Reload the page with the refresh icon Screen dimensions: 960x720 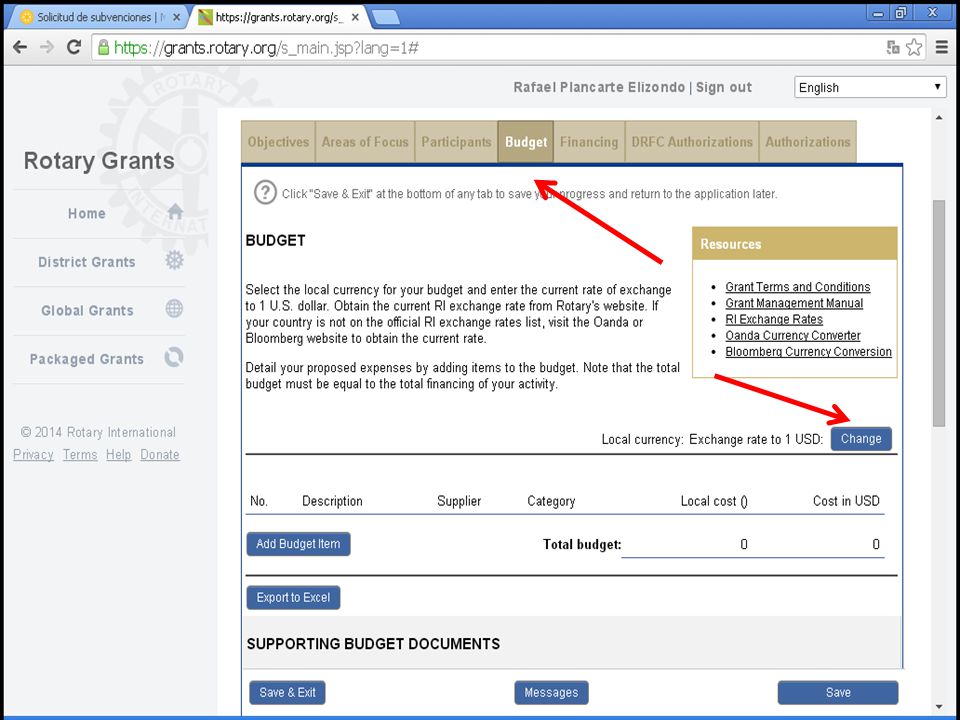pos(74,47)
